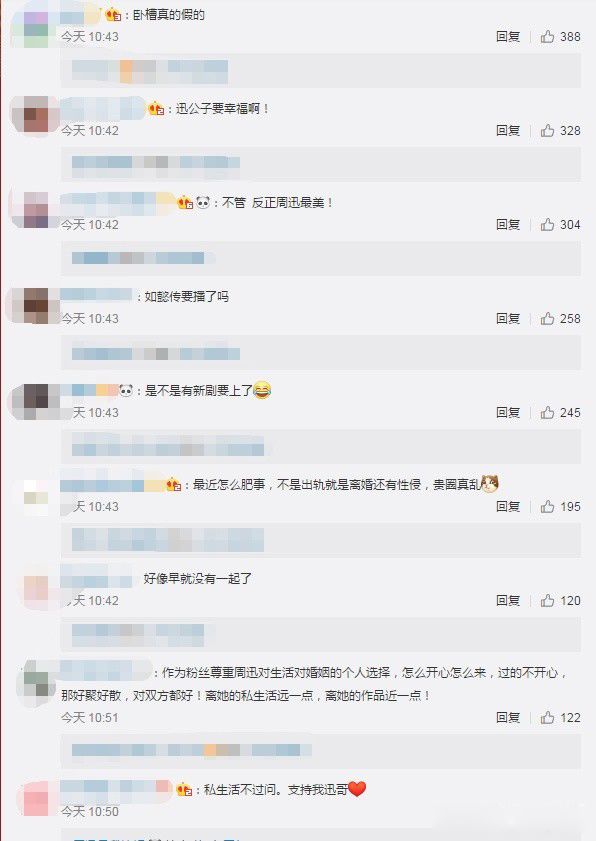The image size is (596, 841).
Task: Like the '不管 反正周迅最美' comment
Action: click(547, 224)
